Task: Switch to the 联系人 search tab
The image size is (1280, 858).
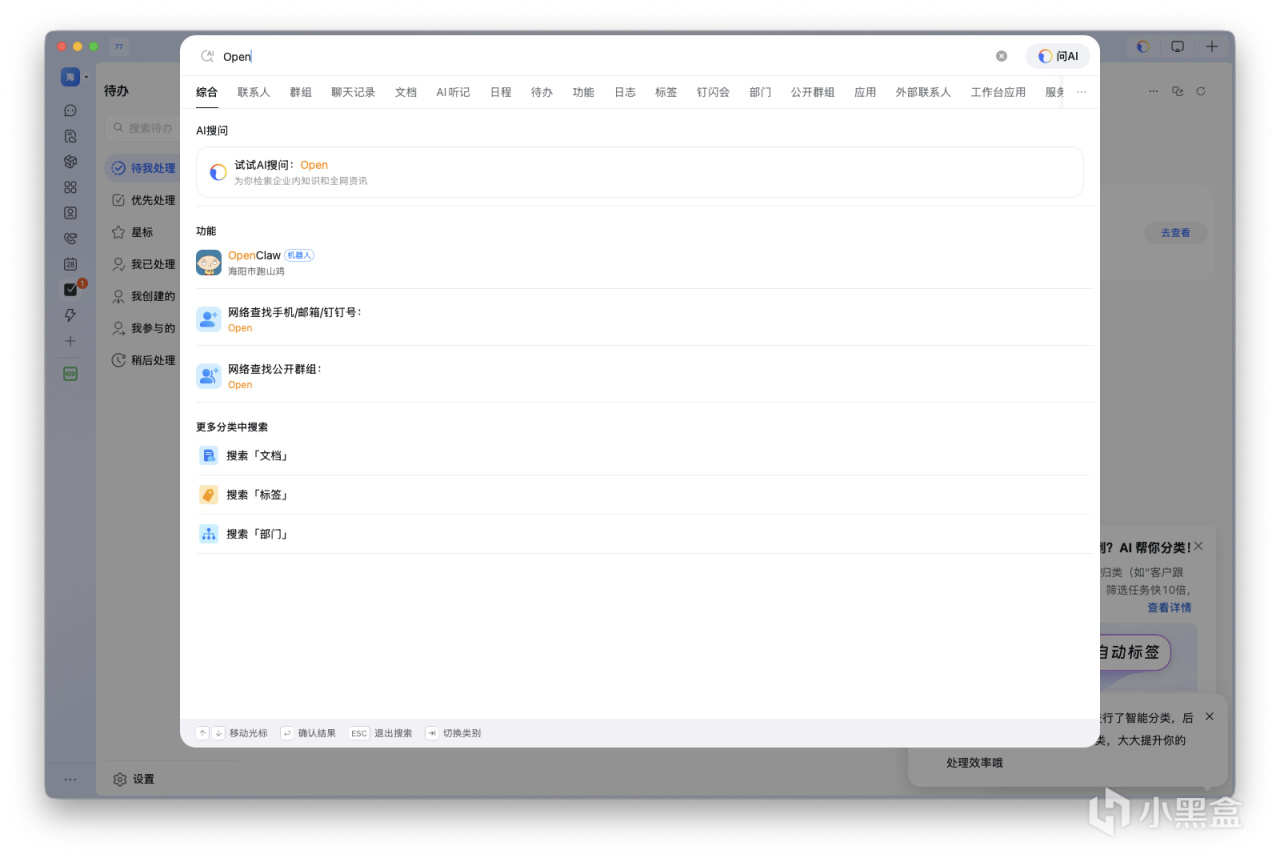Action: [x=254, y=92]
